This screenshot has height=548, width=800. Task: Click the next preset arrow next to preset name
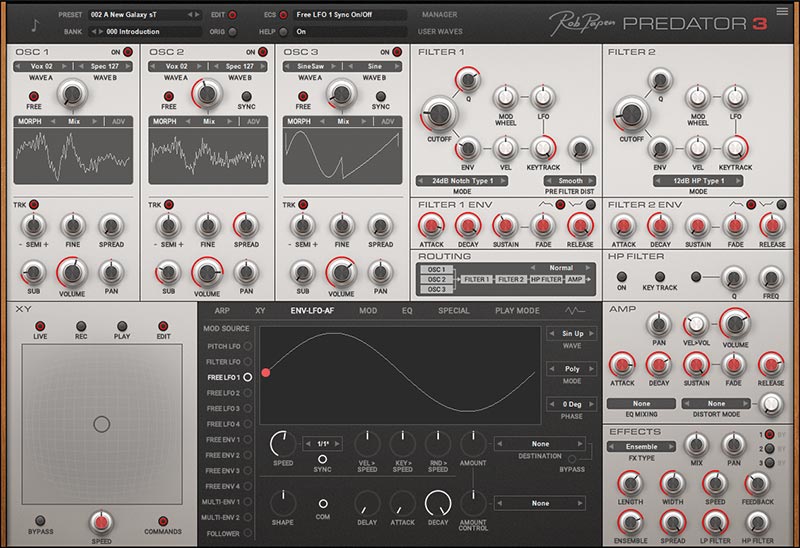pyautogui.click(x=197, y=15)
